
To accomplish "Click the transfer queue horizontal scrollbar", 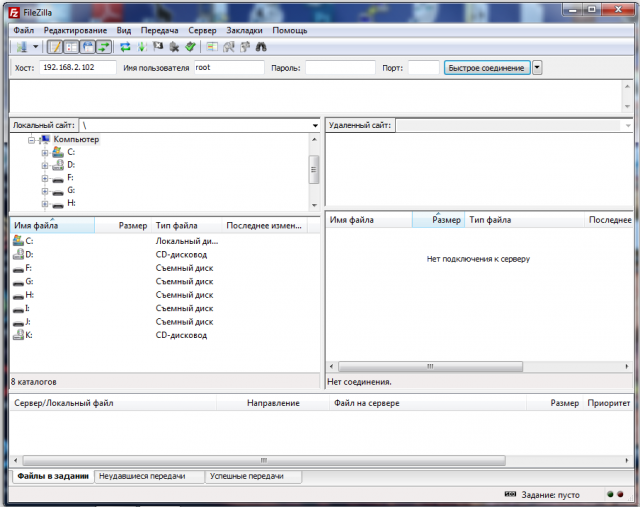I will point(264,460).
